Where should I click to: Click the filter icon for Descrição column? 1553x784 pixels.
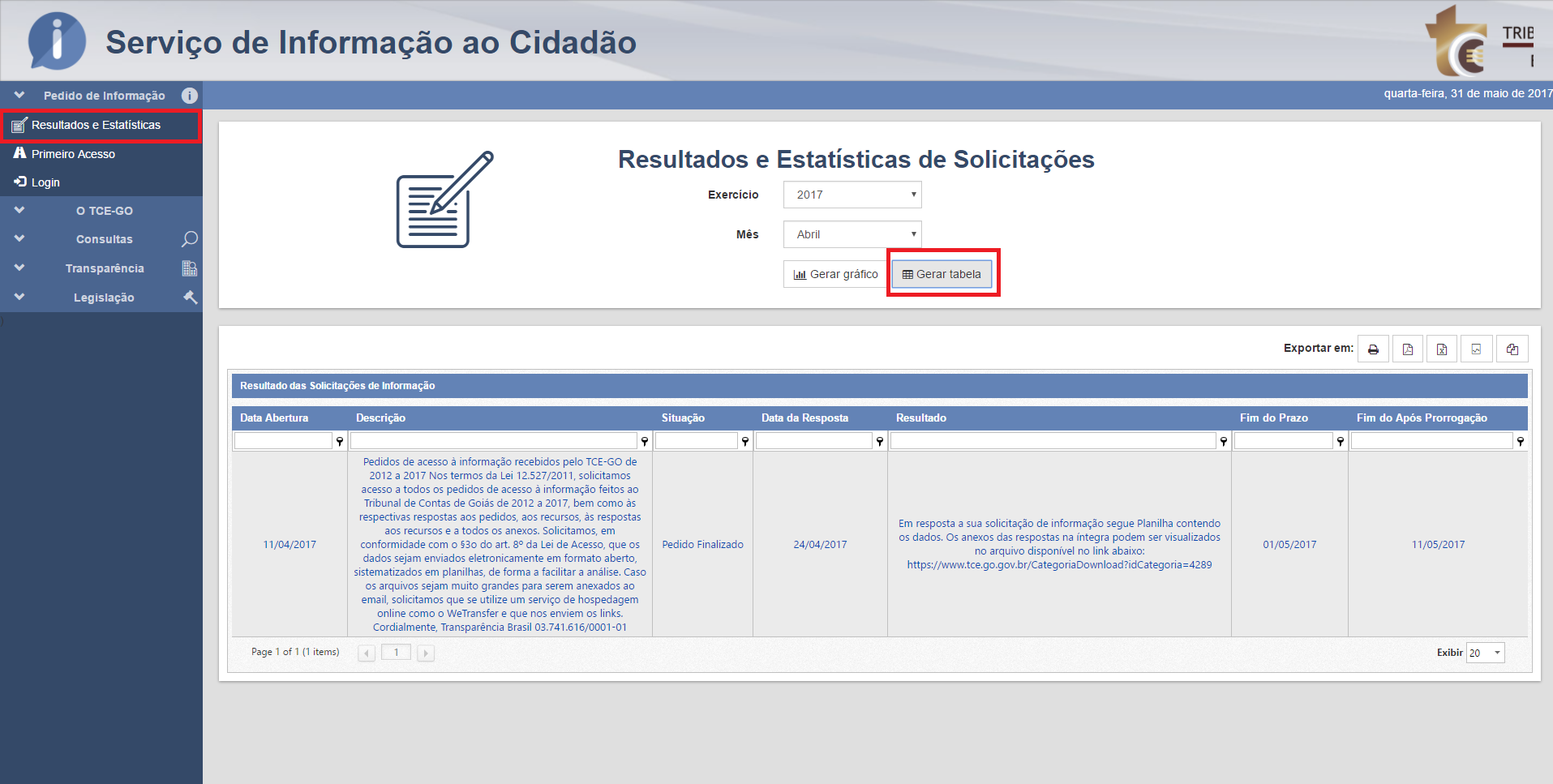pos(645,441)
